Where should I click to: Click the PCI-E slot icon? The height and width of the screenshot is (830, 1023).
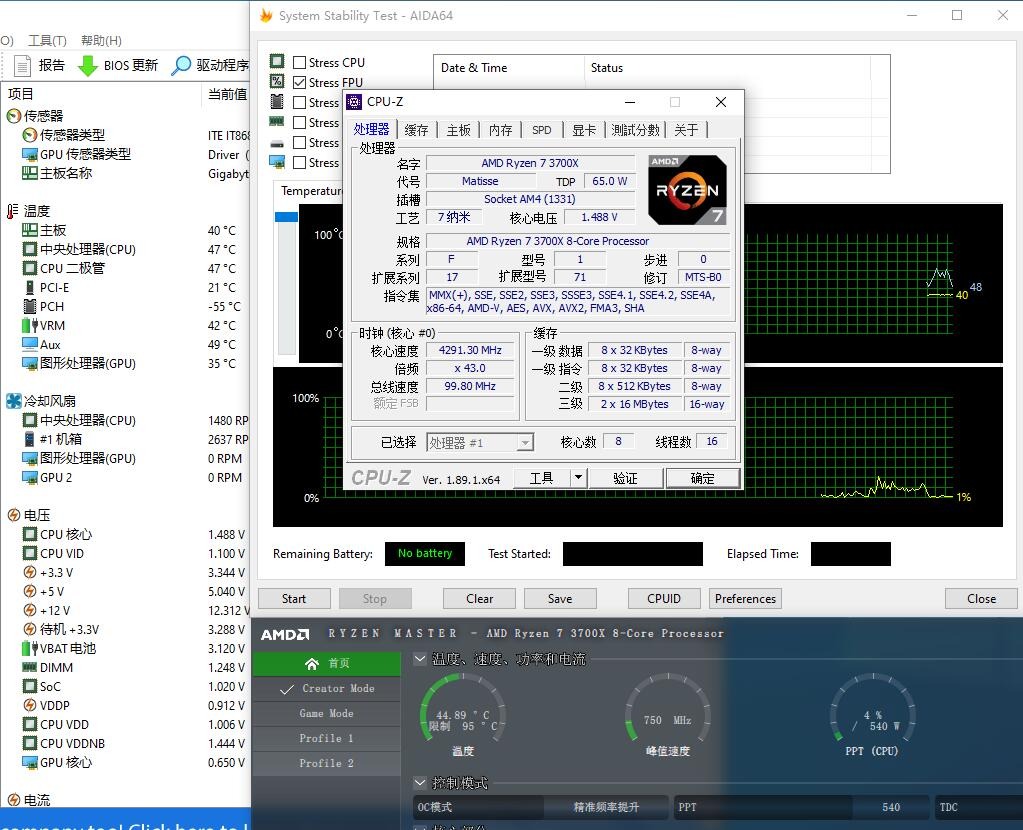point(29,287)
